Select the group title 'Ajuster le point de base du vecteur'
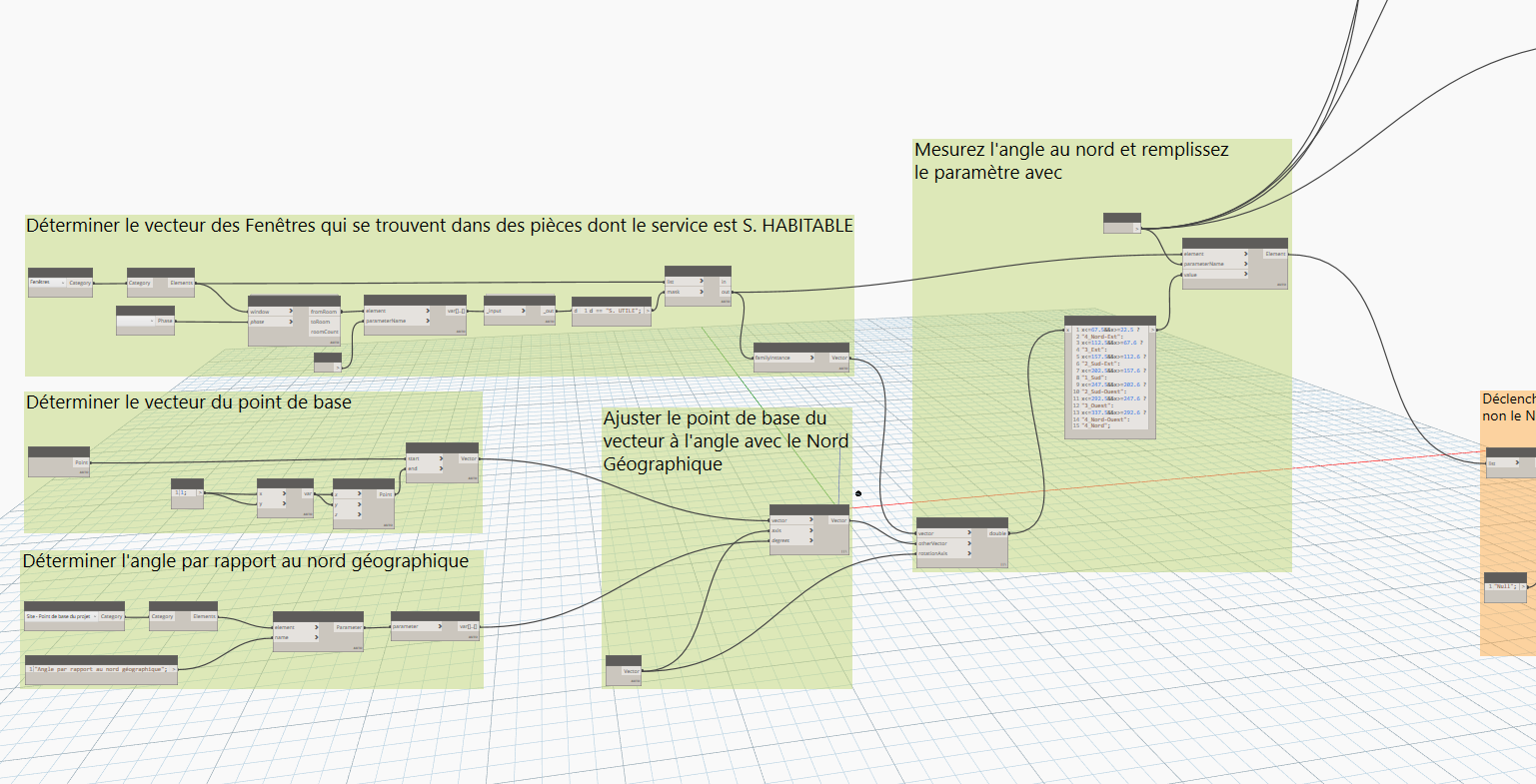Viewport: 1536px width, 784px height. pyautogui.click(x=727, y=440)
